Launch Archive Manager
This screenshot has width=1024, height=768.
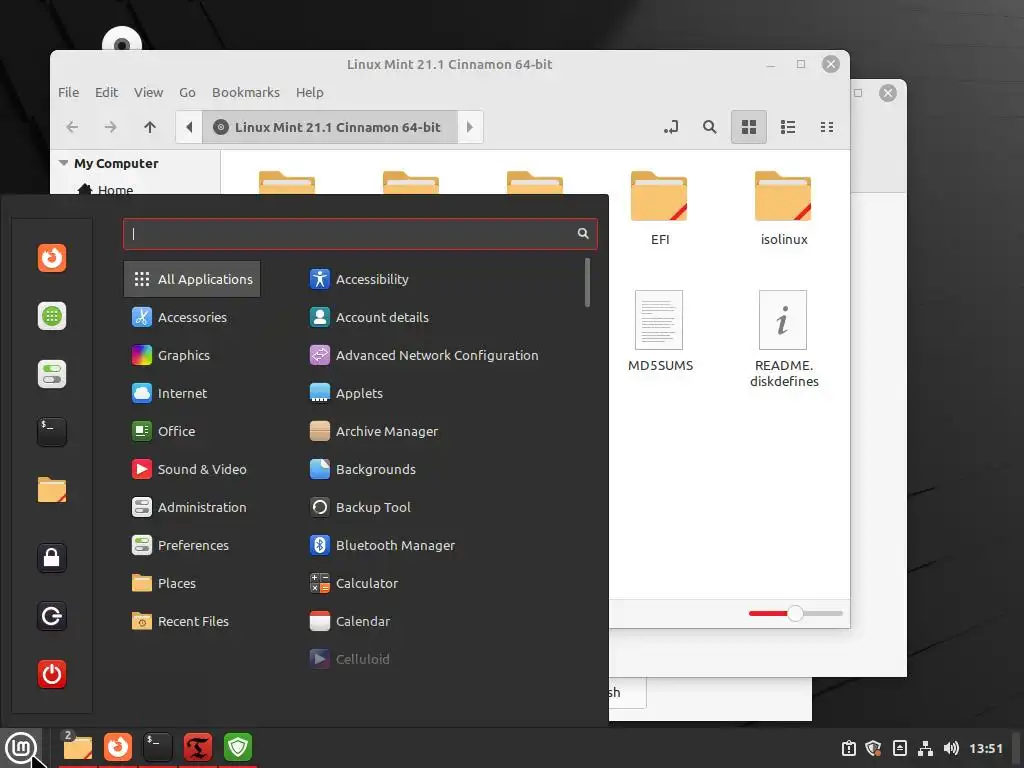[x=374, y=431]
